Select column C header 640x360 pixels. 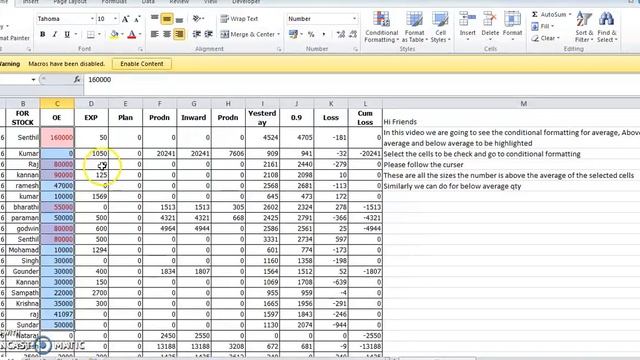(x=57, y=104)
